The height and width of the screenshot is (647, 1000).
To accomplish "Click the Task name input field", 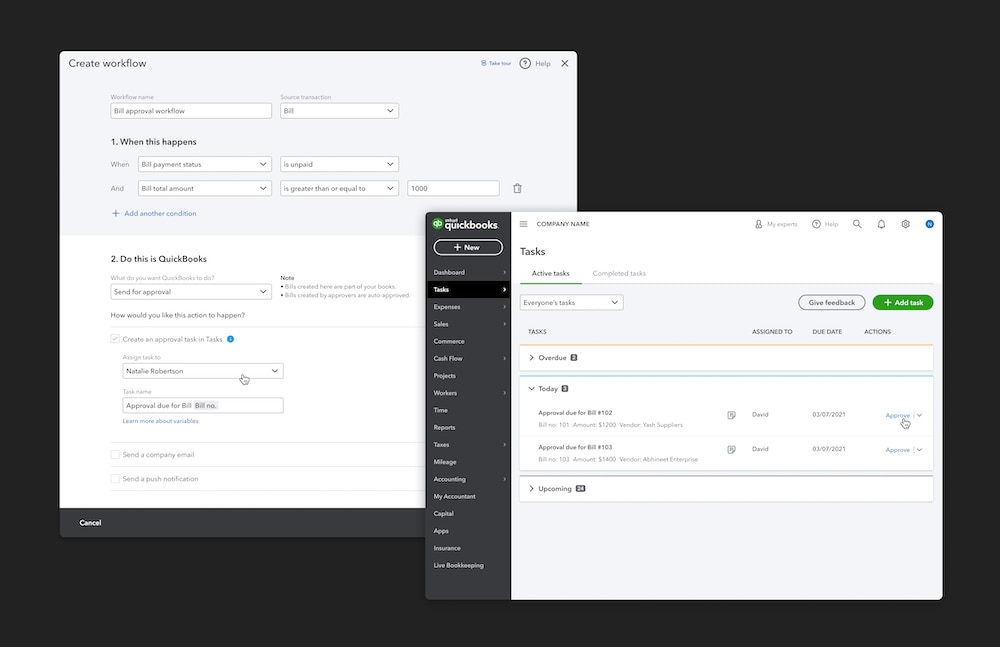I will [x=203, y=405].
